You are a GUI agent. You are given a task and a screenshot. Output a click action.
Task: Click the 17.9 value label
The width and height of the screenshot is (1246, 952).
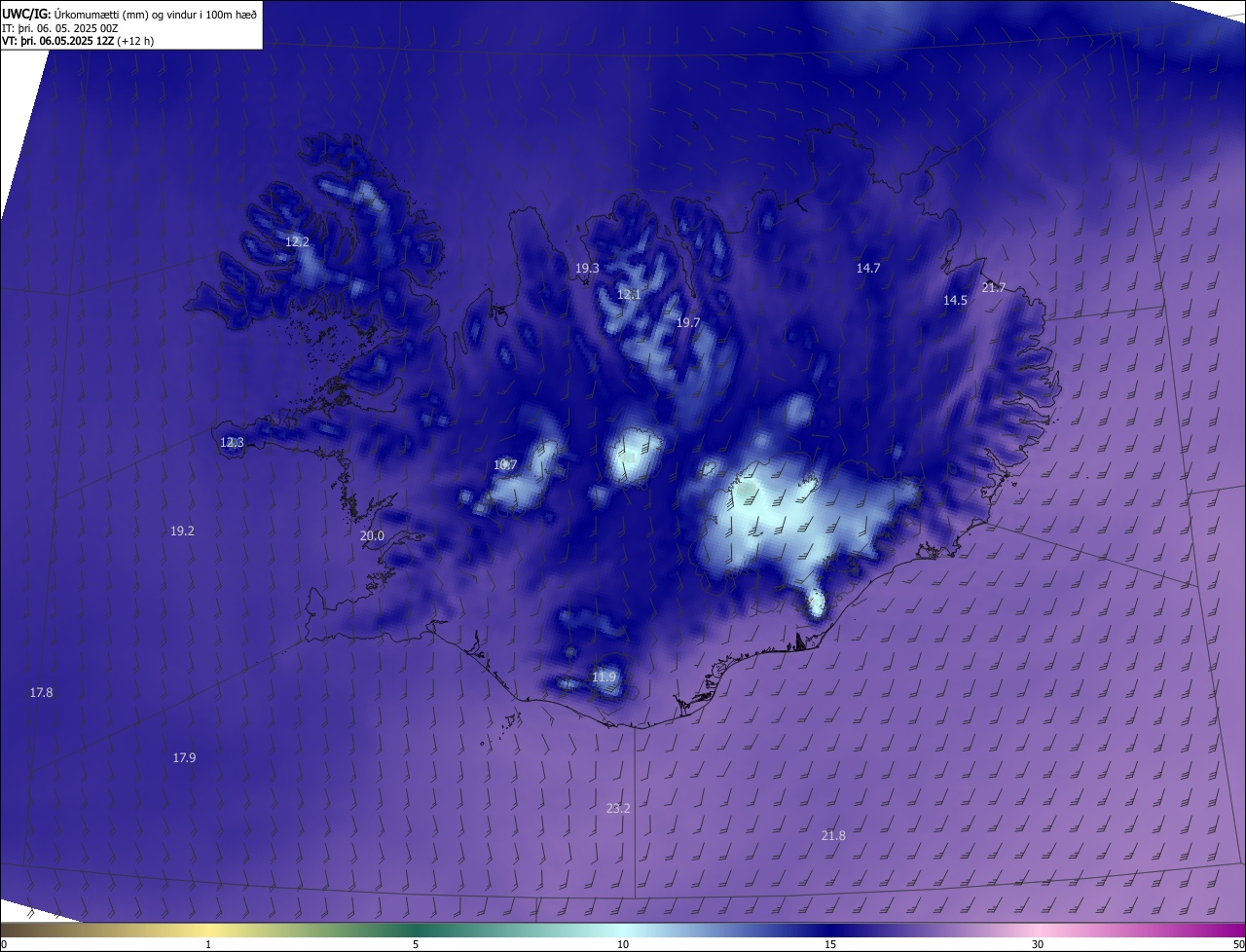tap(184, 757)
